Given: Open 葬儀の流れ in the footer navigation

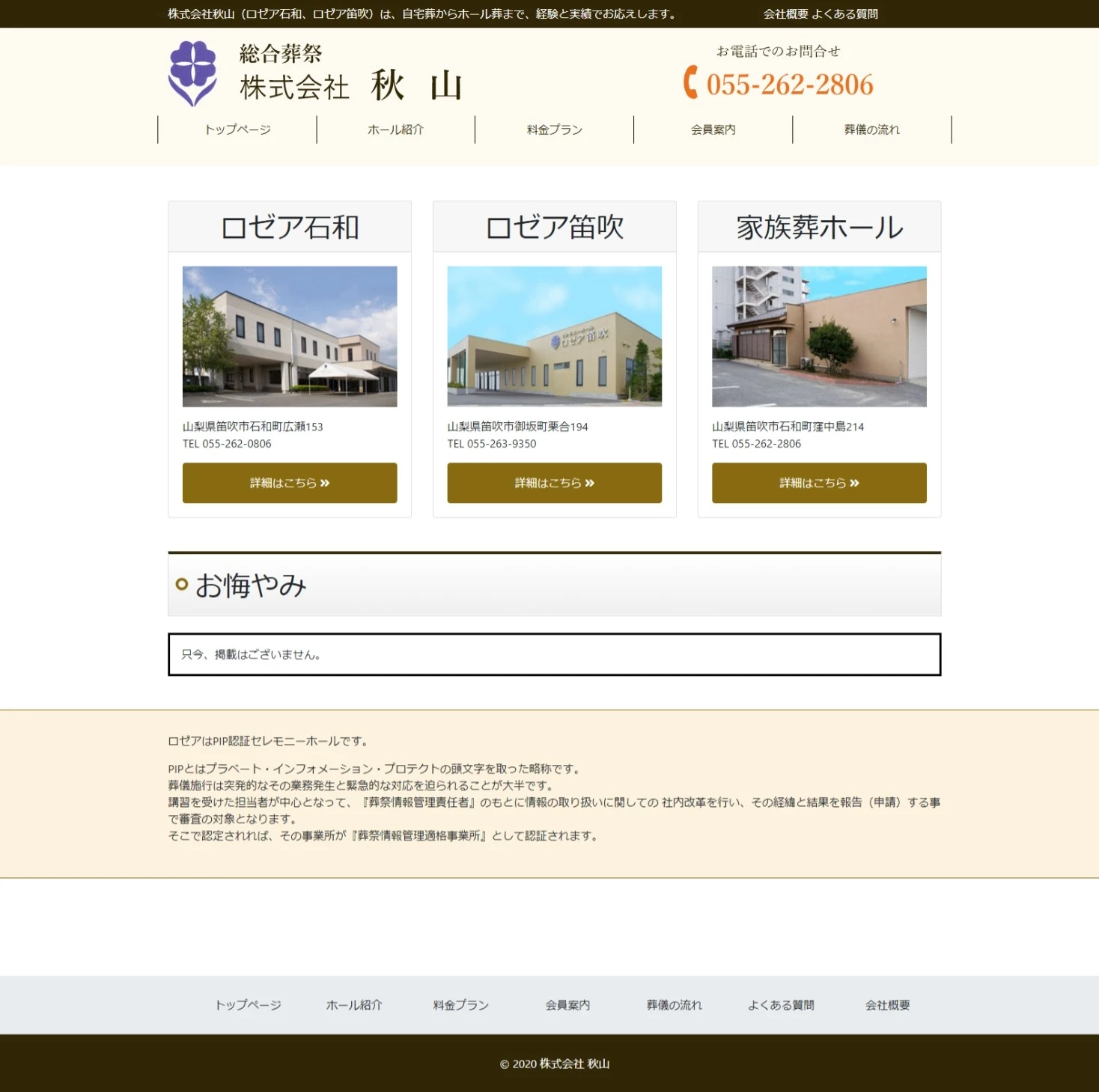Looking at the screenshot, I should pyautogui.click(x=674, y=1005).
